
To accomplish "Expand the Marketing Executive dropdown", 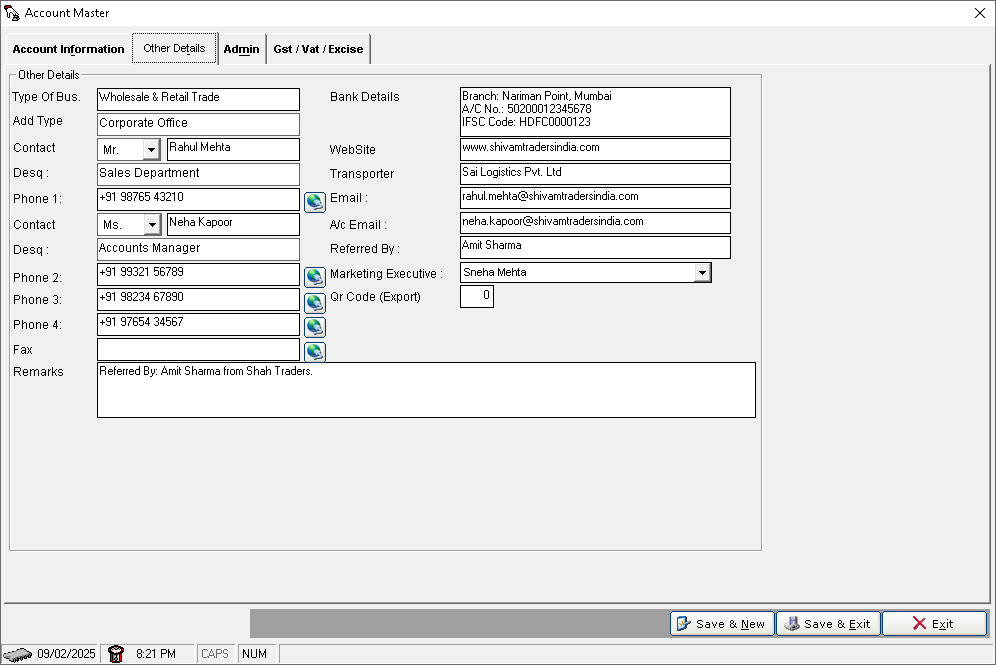I will click(x=702, y=272).
